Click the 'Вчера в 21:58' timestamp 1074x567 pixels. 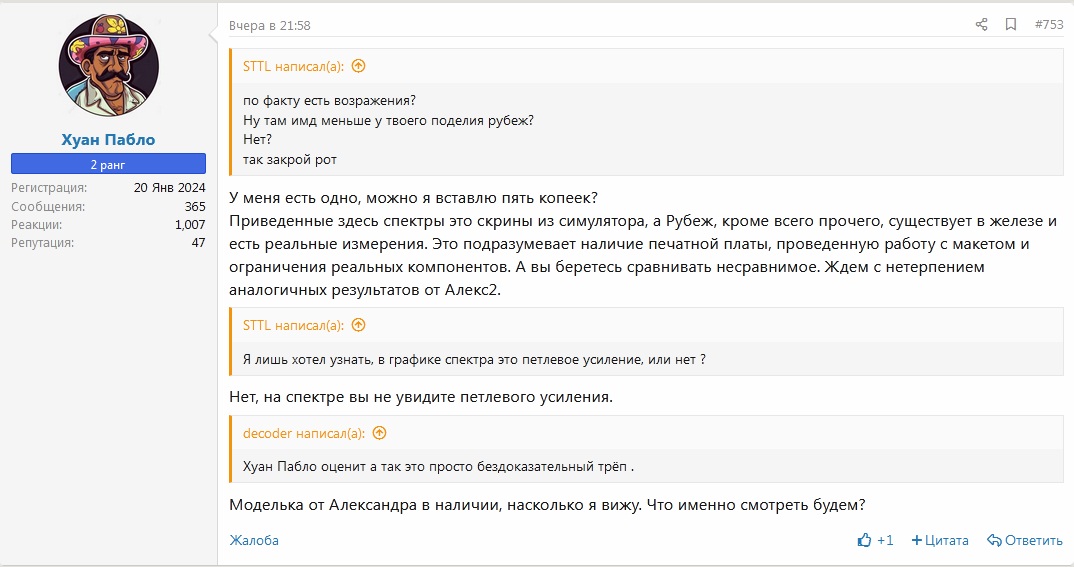pos(269,25)
